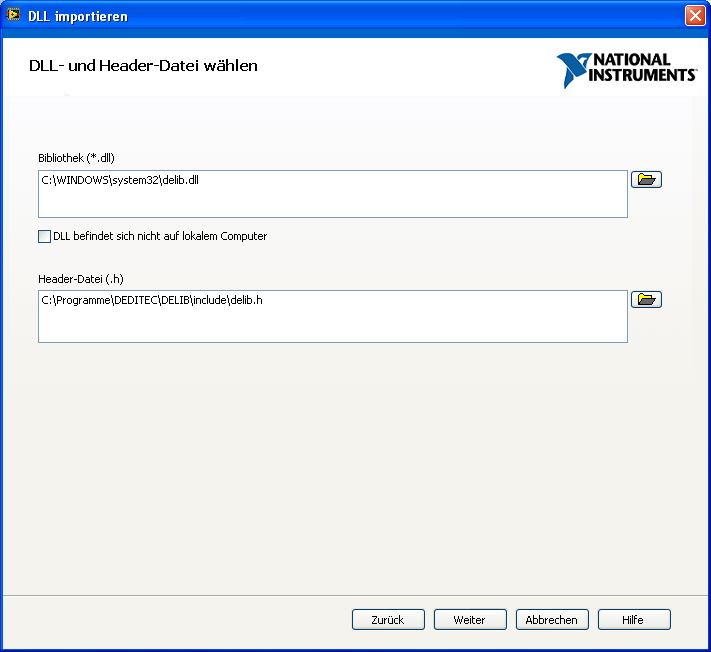Close the DLL importieren dialog

[694, 16]
